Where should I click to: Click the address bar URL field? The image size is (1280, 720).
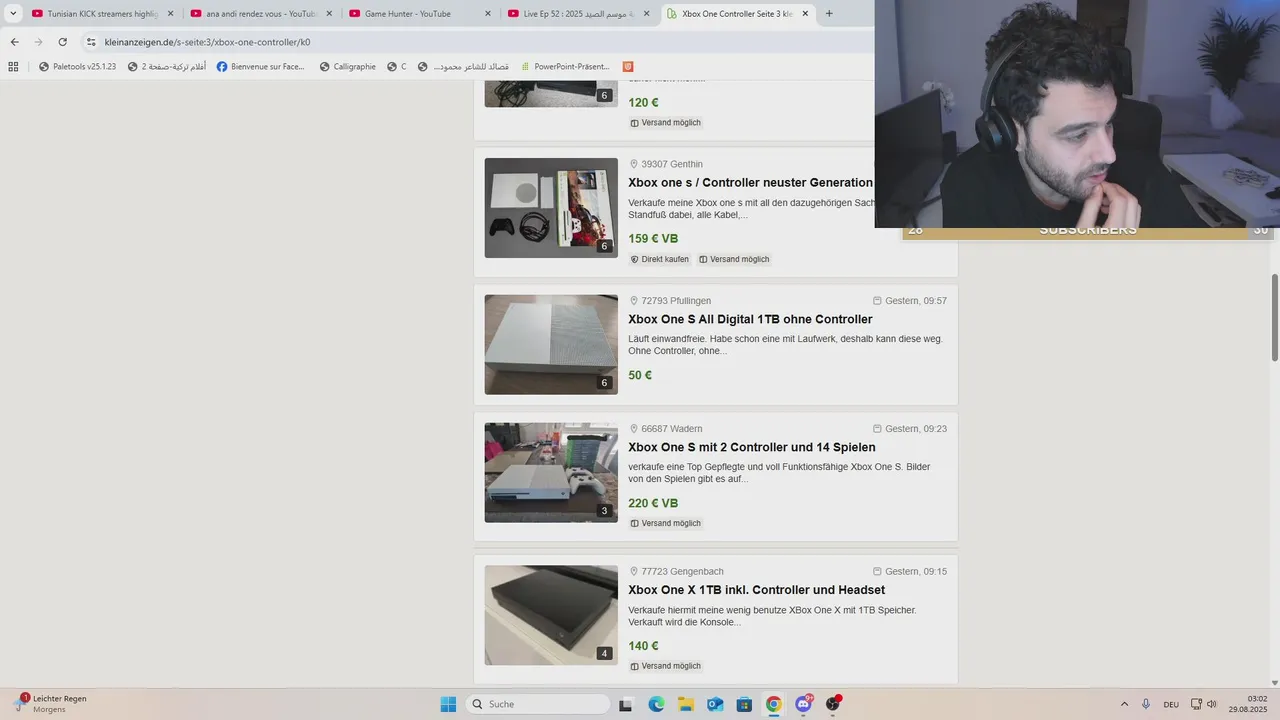(480, 42)
